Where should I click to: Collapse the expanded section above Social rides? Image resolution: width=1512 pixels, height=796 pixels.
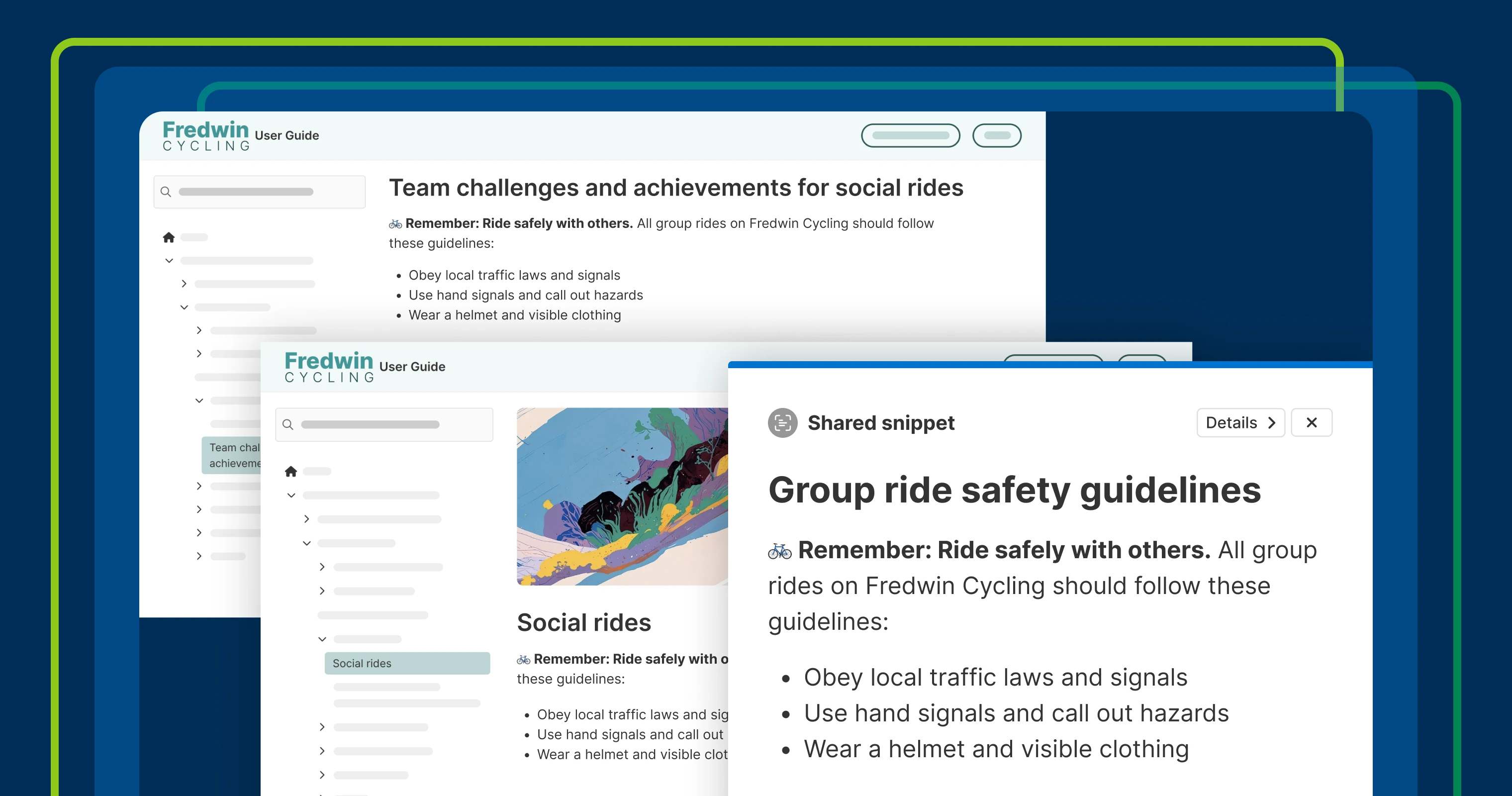[x=322, y=639]
